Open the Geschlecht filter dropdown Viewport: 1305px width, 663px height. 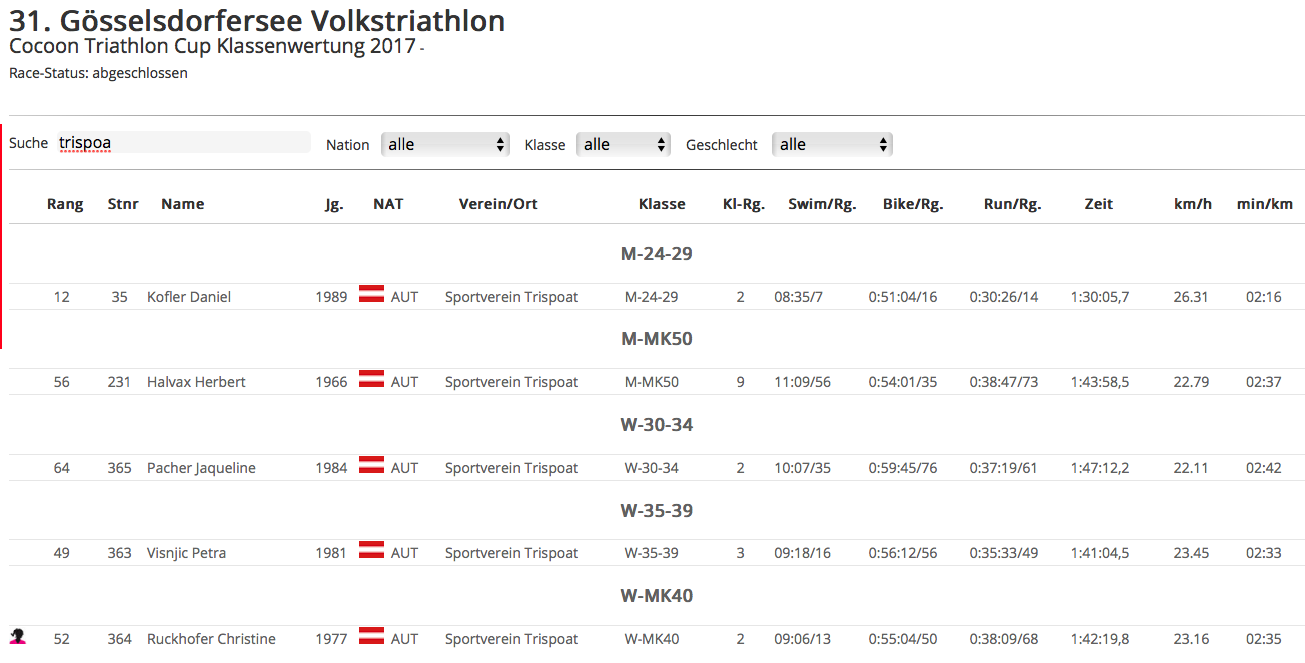832,144
